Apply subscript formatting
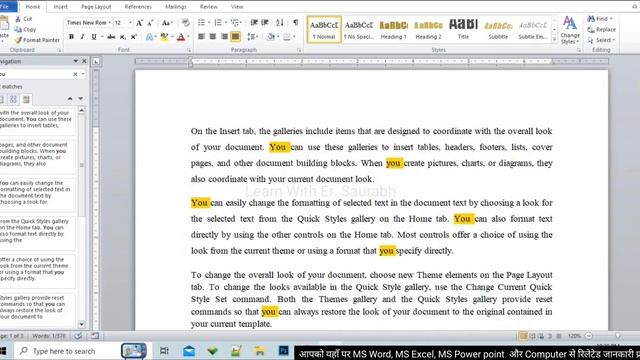Viewport: 640px width, 360px height. [122, 37]
